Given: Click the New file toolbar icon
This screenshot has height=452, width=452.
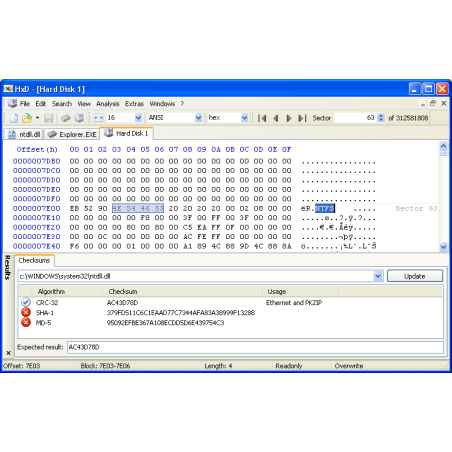Looking at the screenshot, I should (14, 118).
